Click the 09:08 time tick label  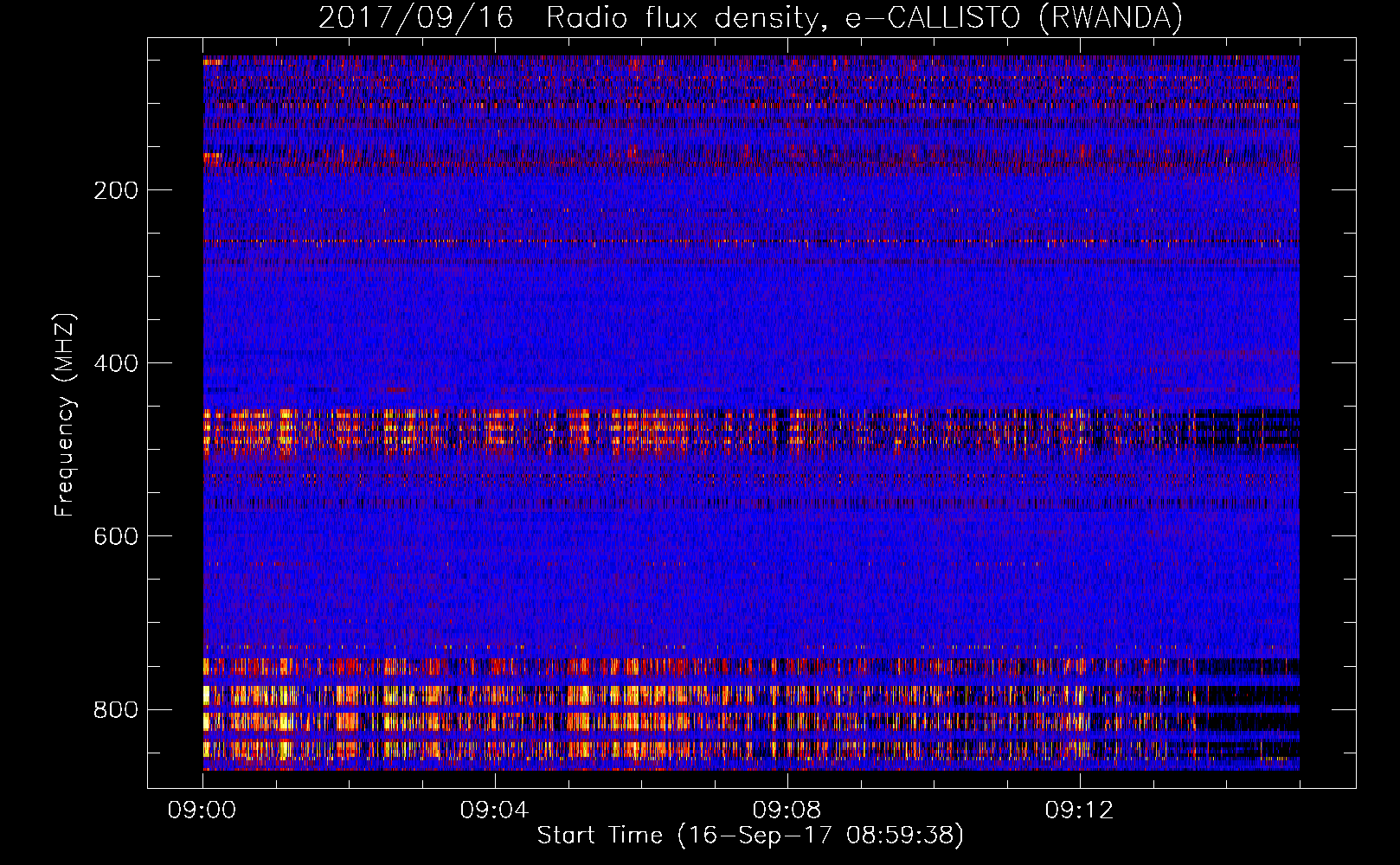point(787,810)
